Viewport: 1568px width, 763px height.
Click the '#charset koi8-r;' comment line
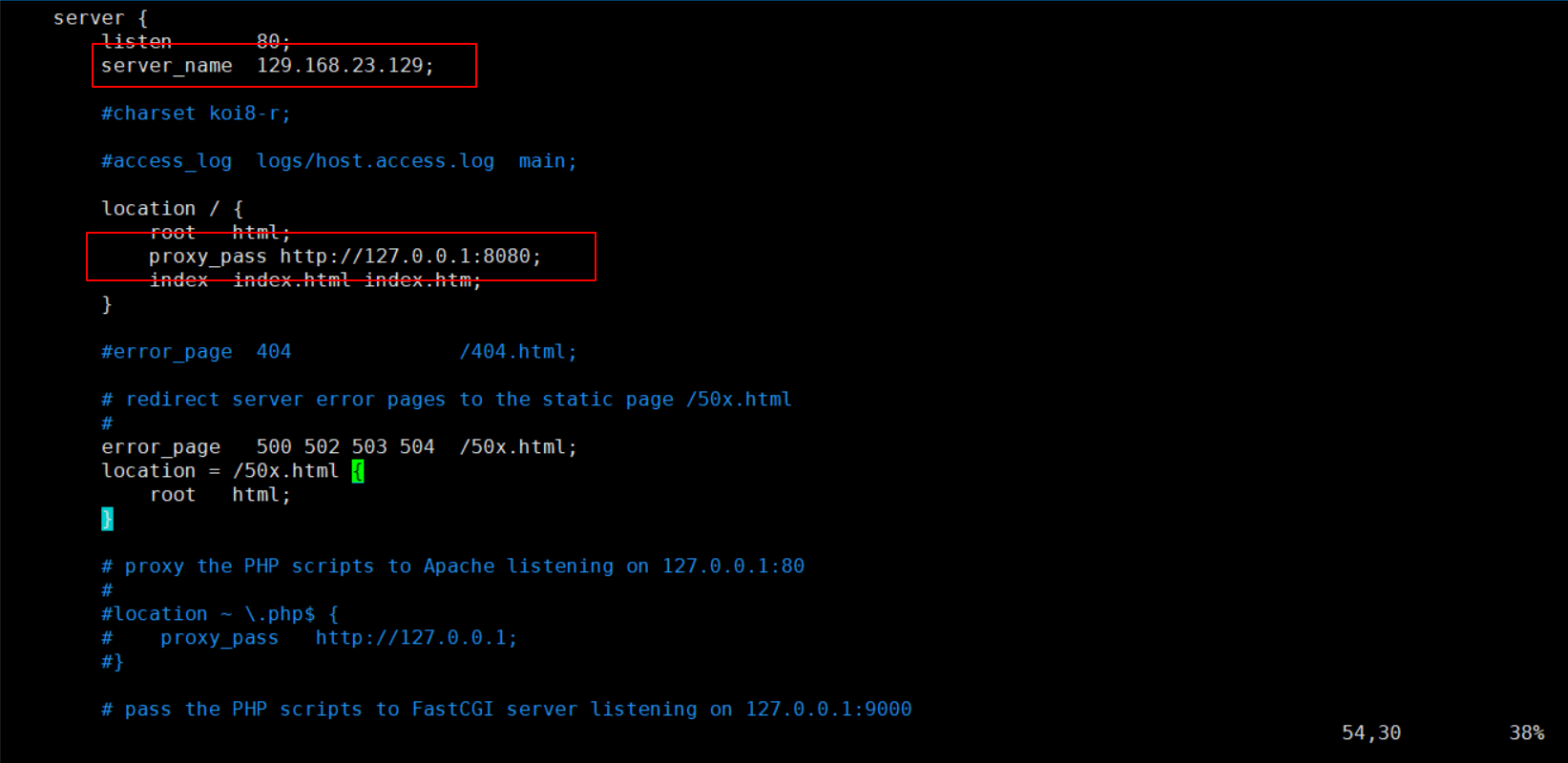(x=196, y=113)
